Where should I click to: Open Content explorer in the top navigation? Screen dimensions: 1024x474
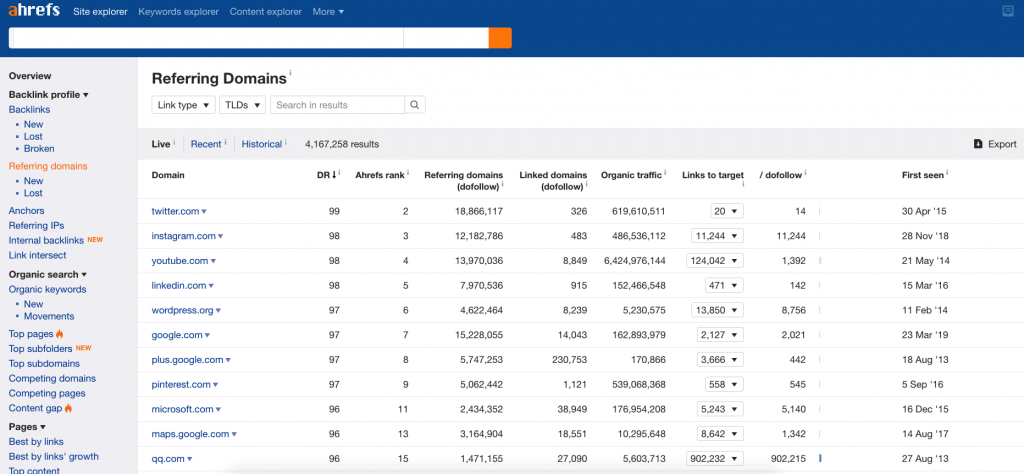click(x=266, y=12)
